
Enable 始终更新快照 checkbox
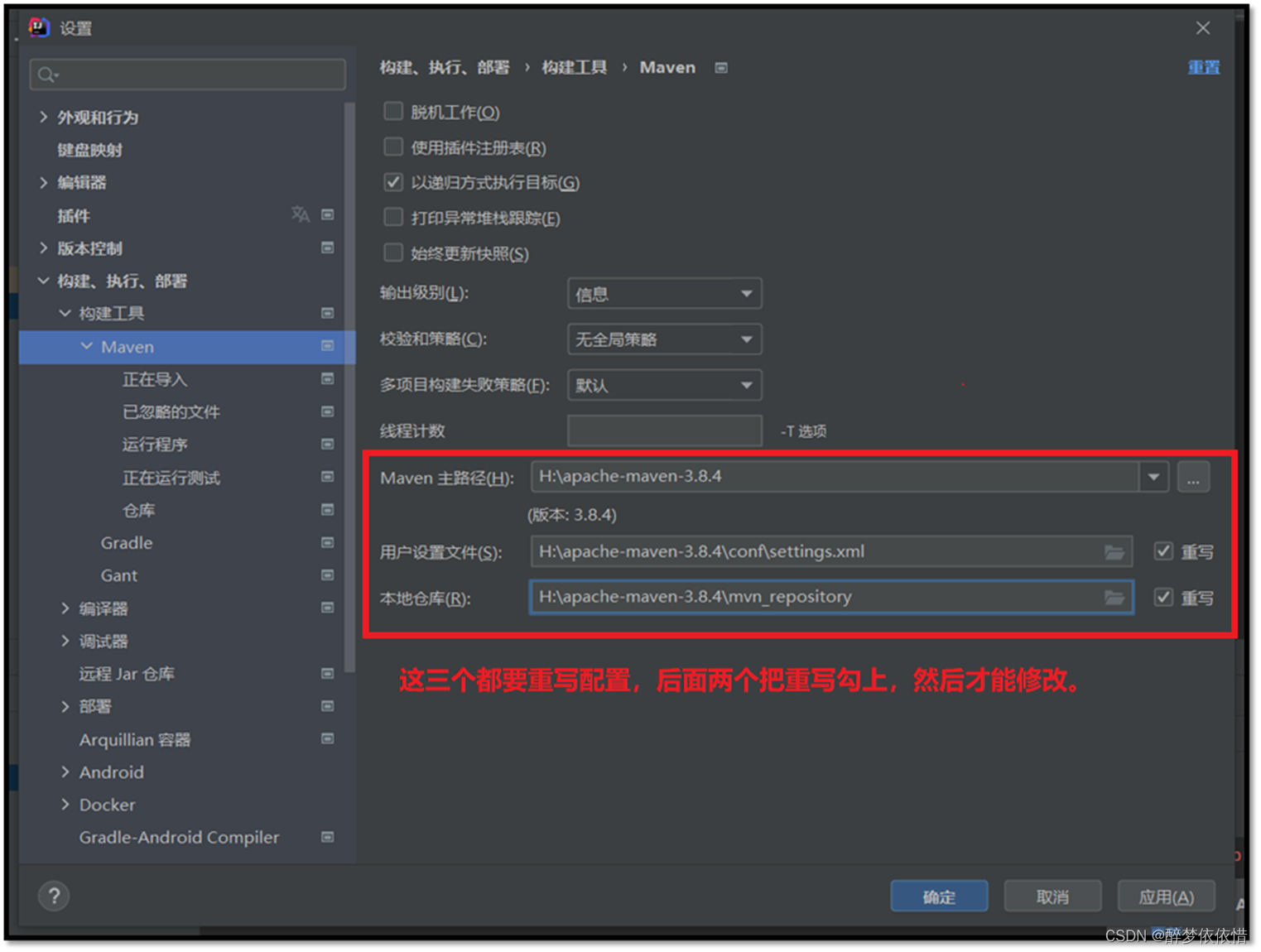(393, 252)
